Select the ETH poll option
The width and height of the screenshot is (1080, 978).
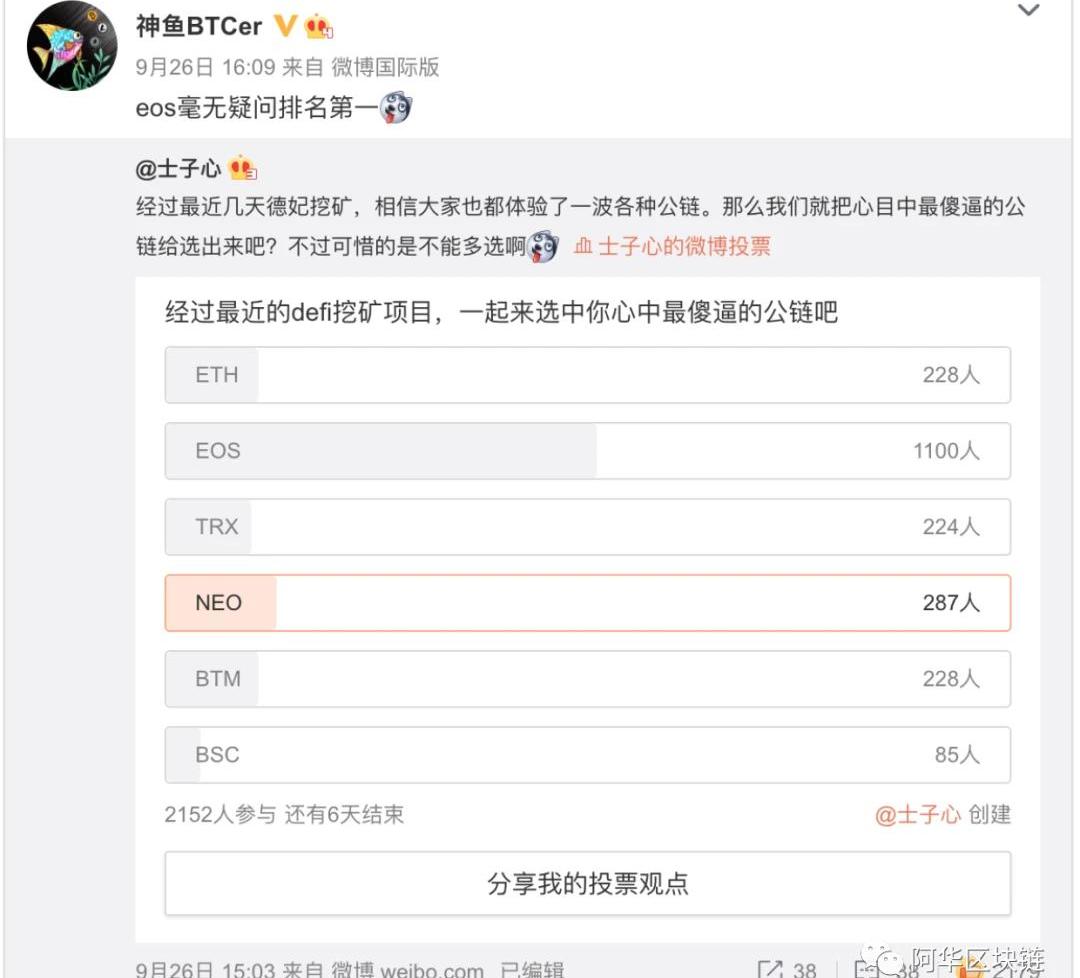click(x=587, y=375)
